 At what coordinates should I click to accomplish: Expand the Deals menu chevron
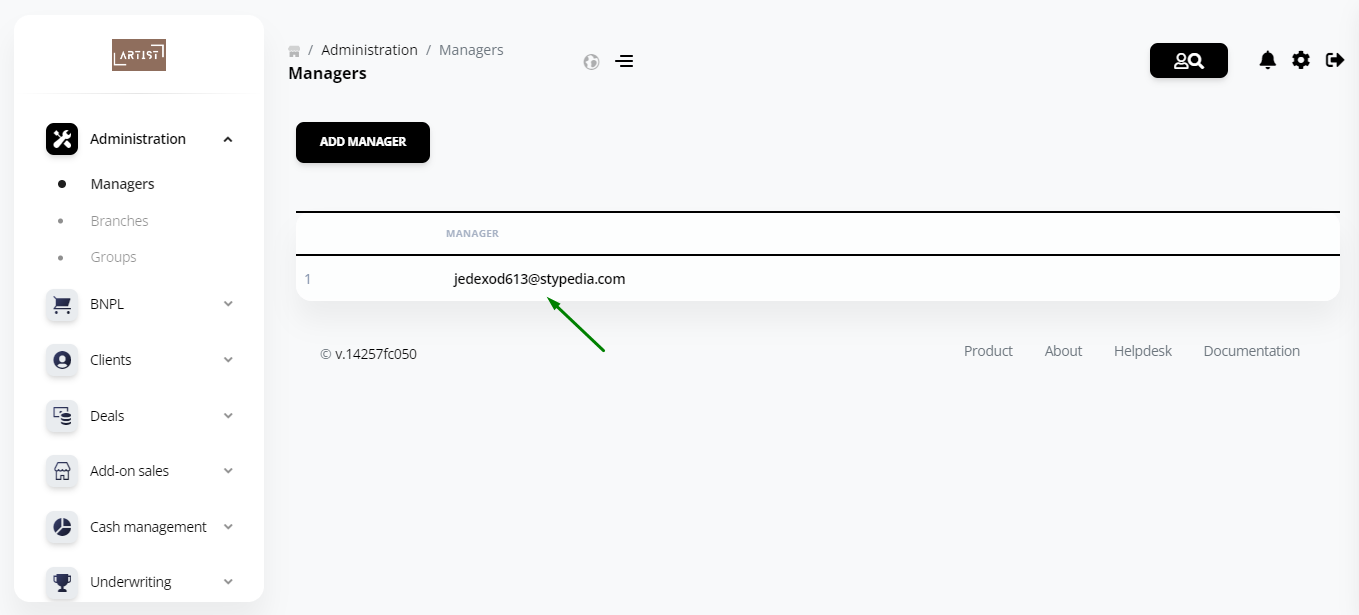tap(228, 416)
